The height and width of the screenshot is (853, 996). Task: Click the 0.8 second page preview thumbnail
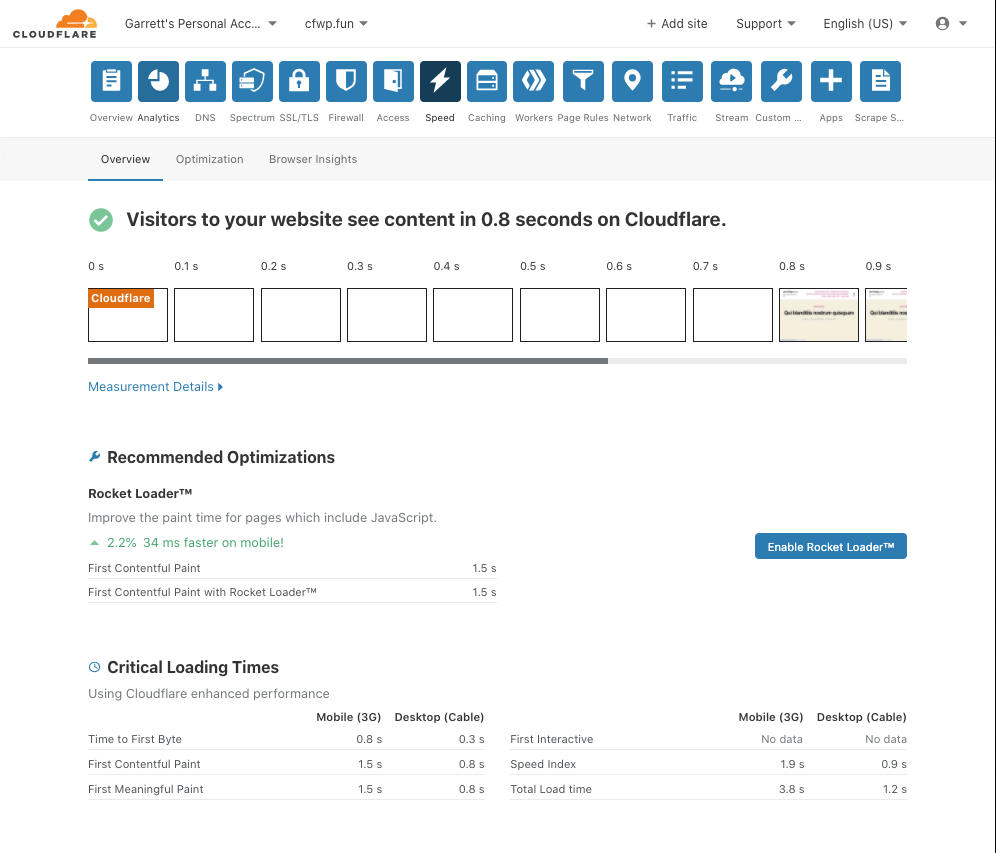[818, 314]
